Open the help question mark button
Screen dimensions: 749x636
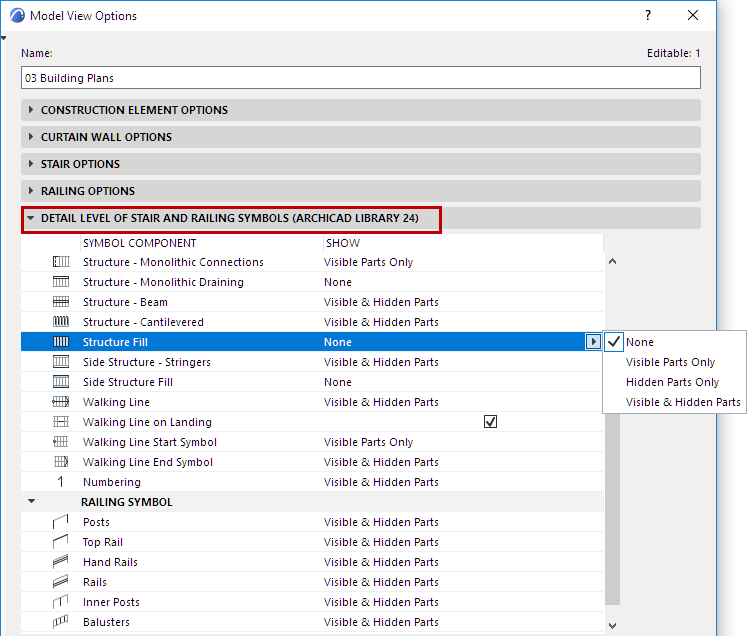(x=648, y=15)
